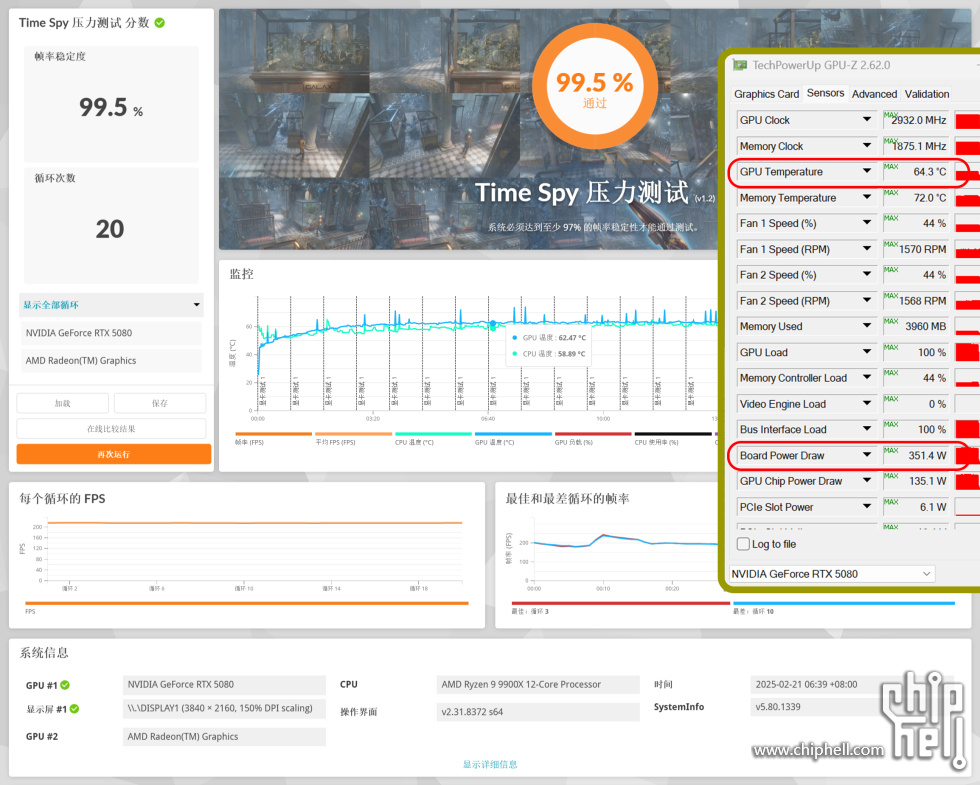980x785 pixels.
Task: Open the Video Engine Load dropdown
Action: 867,403
